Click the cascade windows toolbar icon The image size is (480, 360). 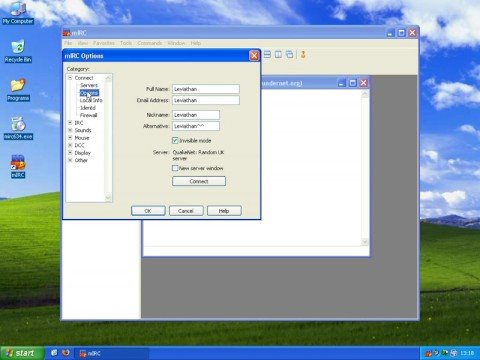pyautogui.click(x=289, y=54)
